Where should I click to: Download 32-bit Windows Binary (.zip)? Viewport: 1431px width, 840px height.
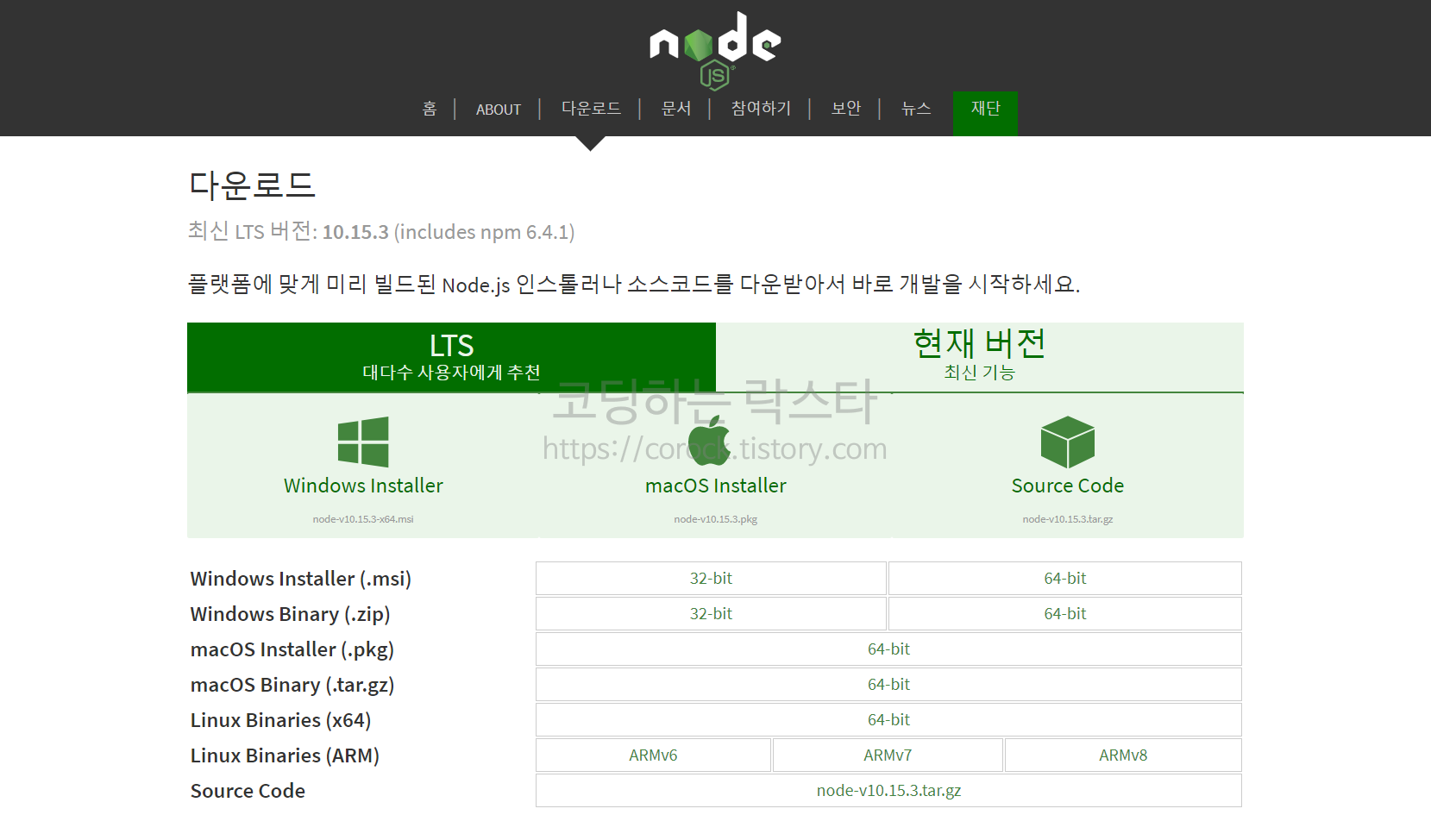coord(711,614)
